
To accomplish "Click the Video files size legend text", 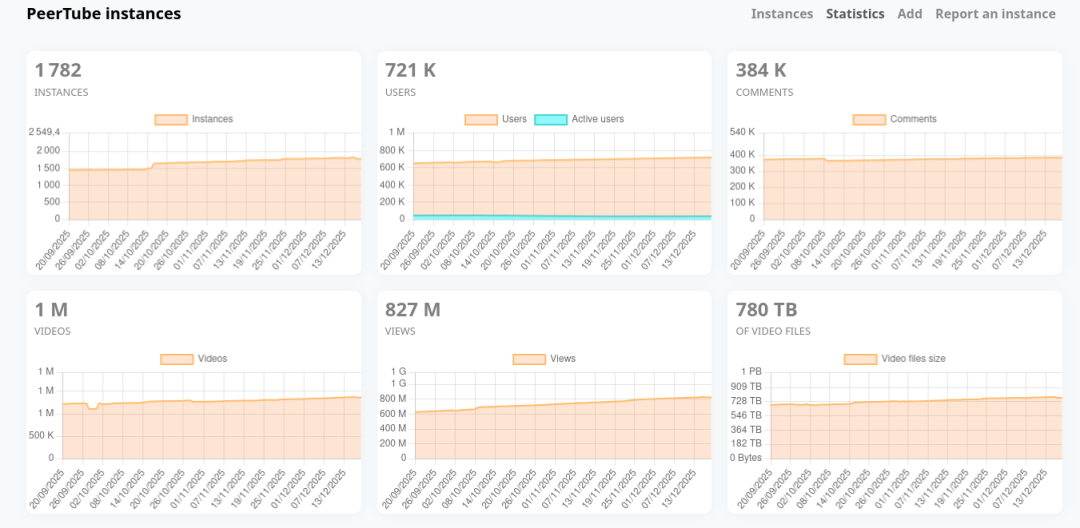I will (913, 359).
